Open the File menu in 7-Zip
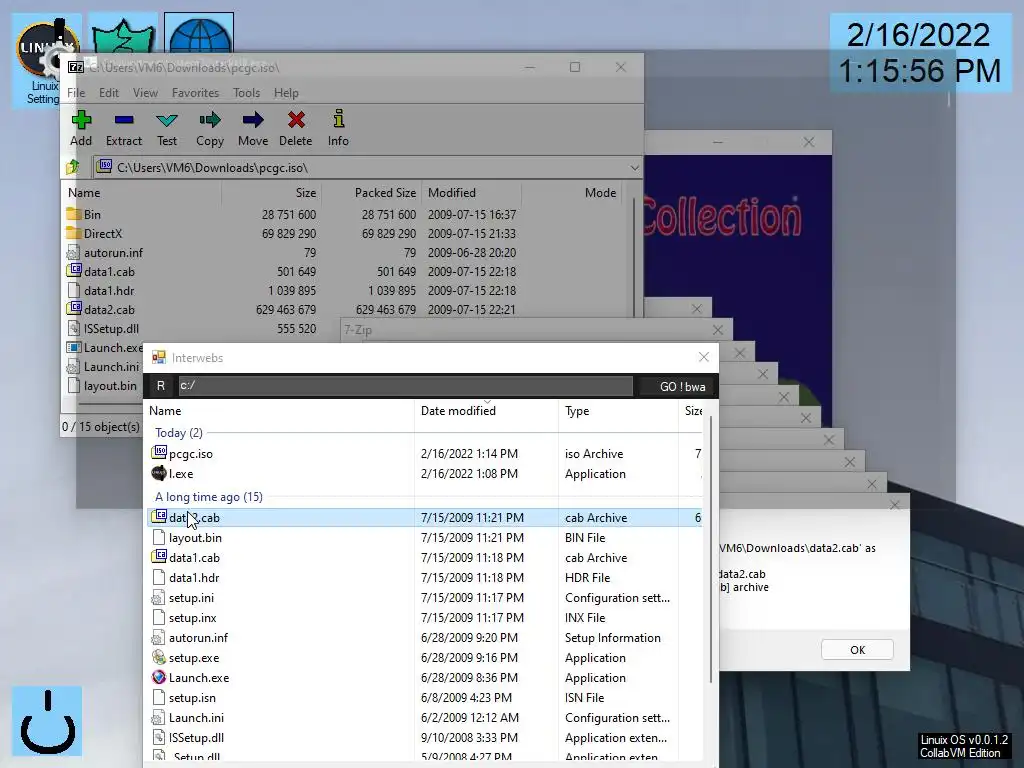Viewport: 1024px width, 768px height. (76, 93)
